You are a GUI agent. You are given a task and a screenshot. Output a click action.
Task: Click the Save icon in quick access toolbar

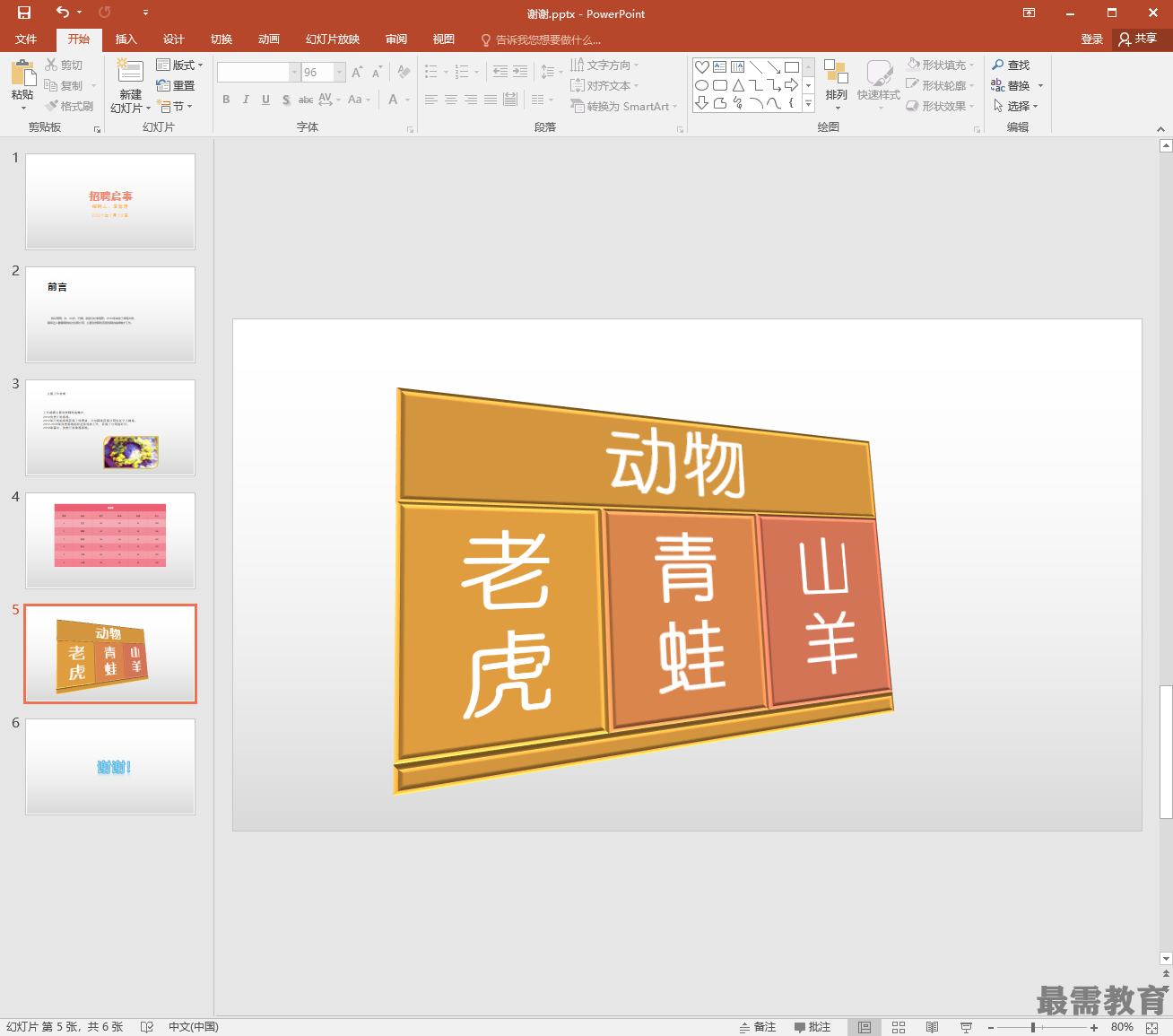[x=24, y=13]
